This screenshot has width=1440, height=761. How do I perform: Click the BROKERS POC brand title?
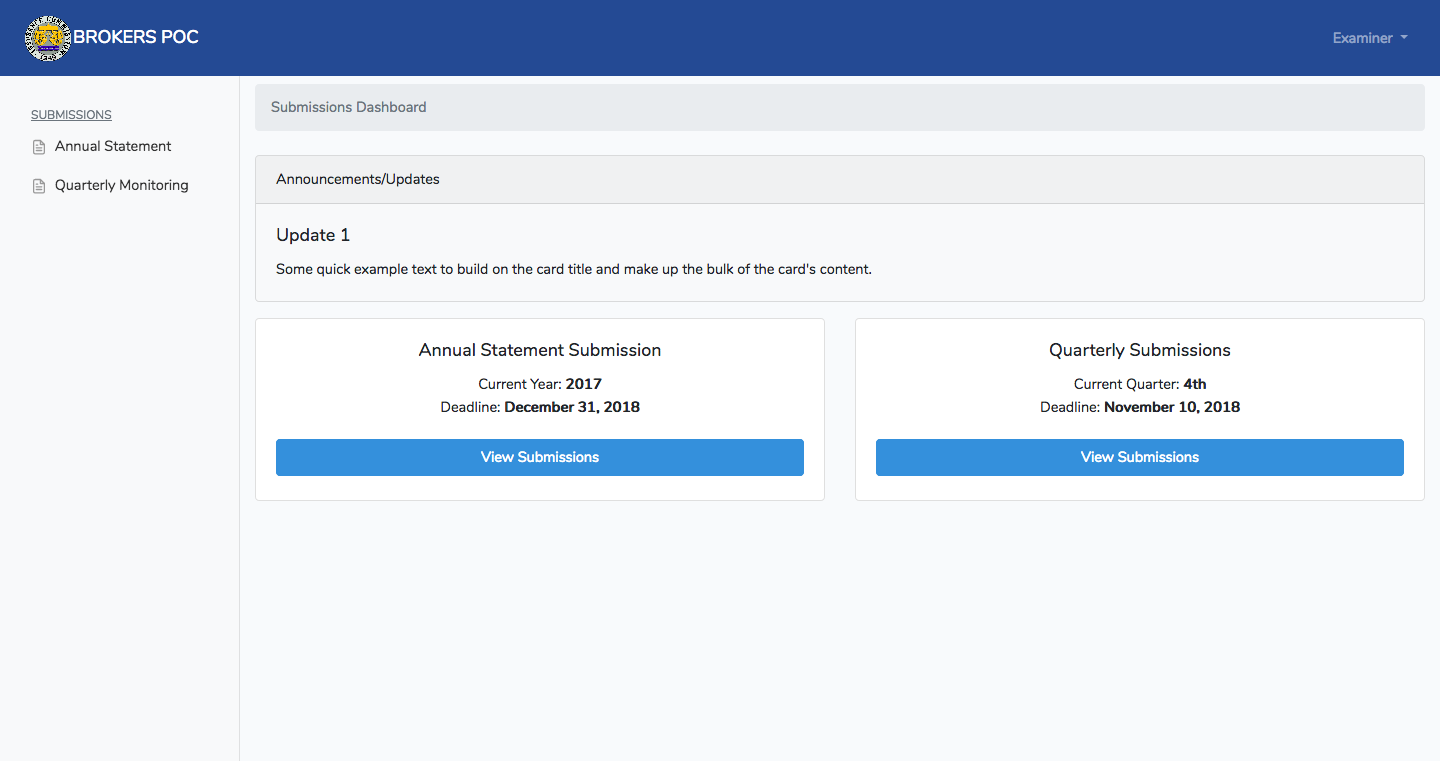136,37
